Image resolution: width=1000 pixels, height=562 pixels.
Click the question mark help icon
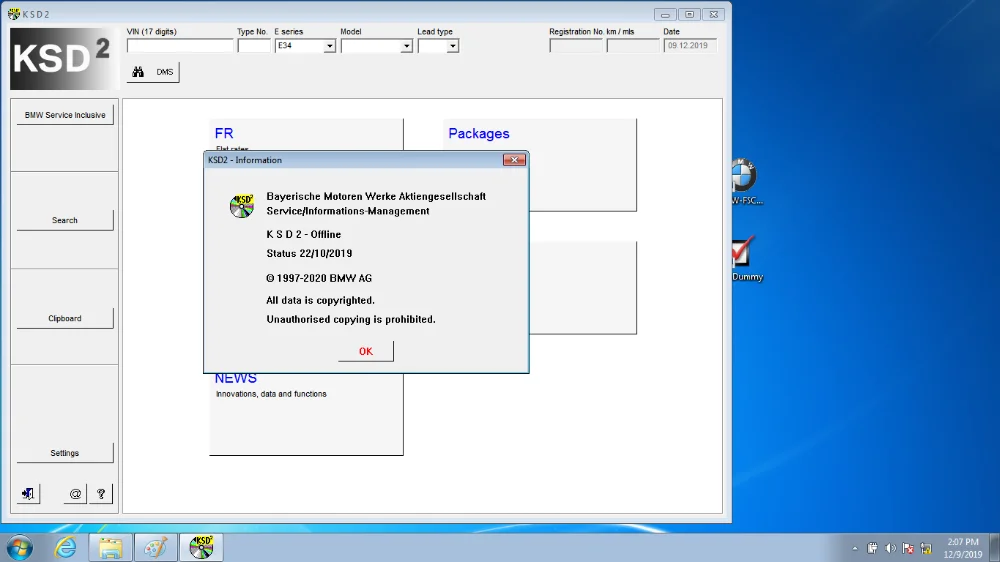(101, 494)
